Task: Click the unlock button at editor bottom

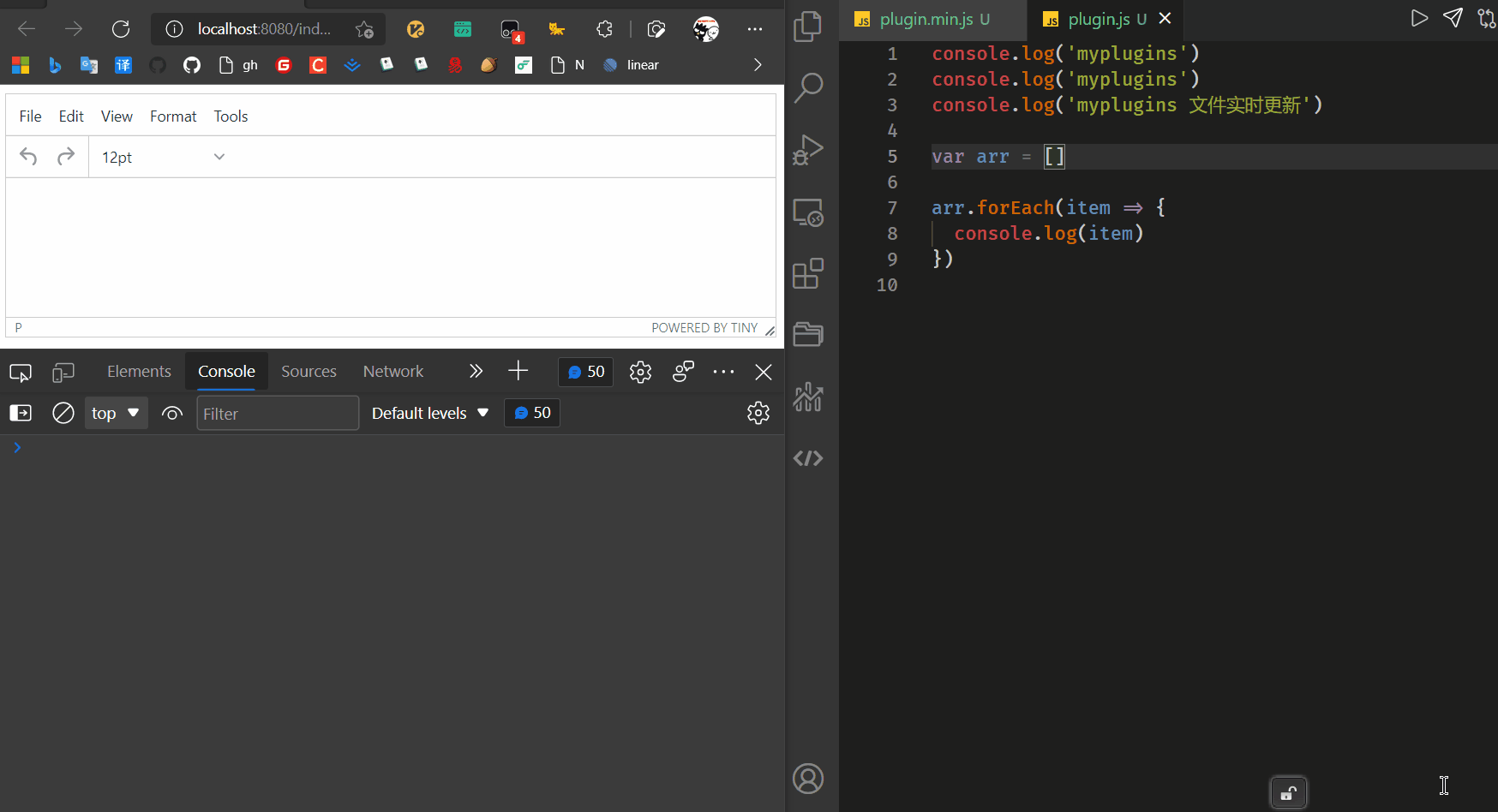Action: [x=1288, y=793]
